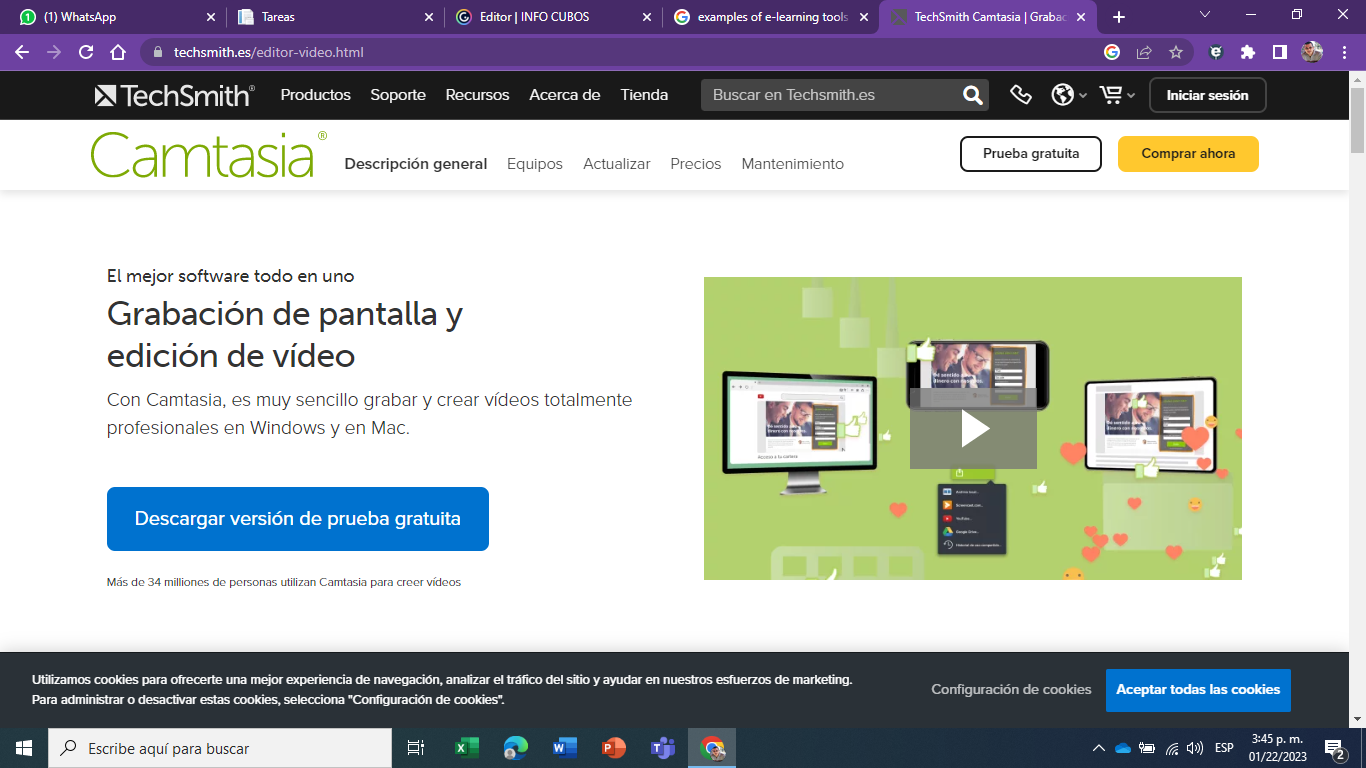Open the shopping cart icon
Viewport: 1366px width, 768px height.
click(x=1111, y=94)
